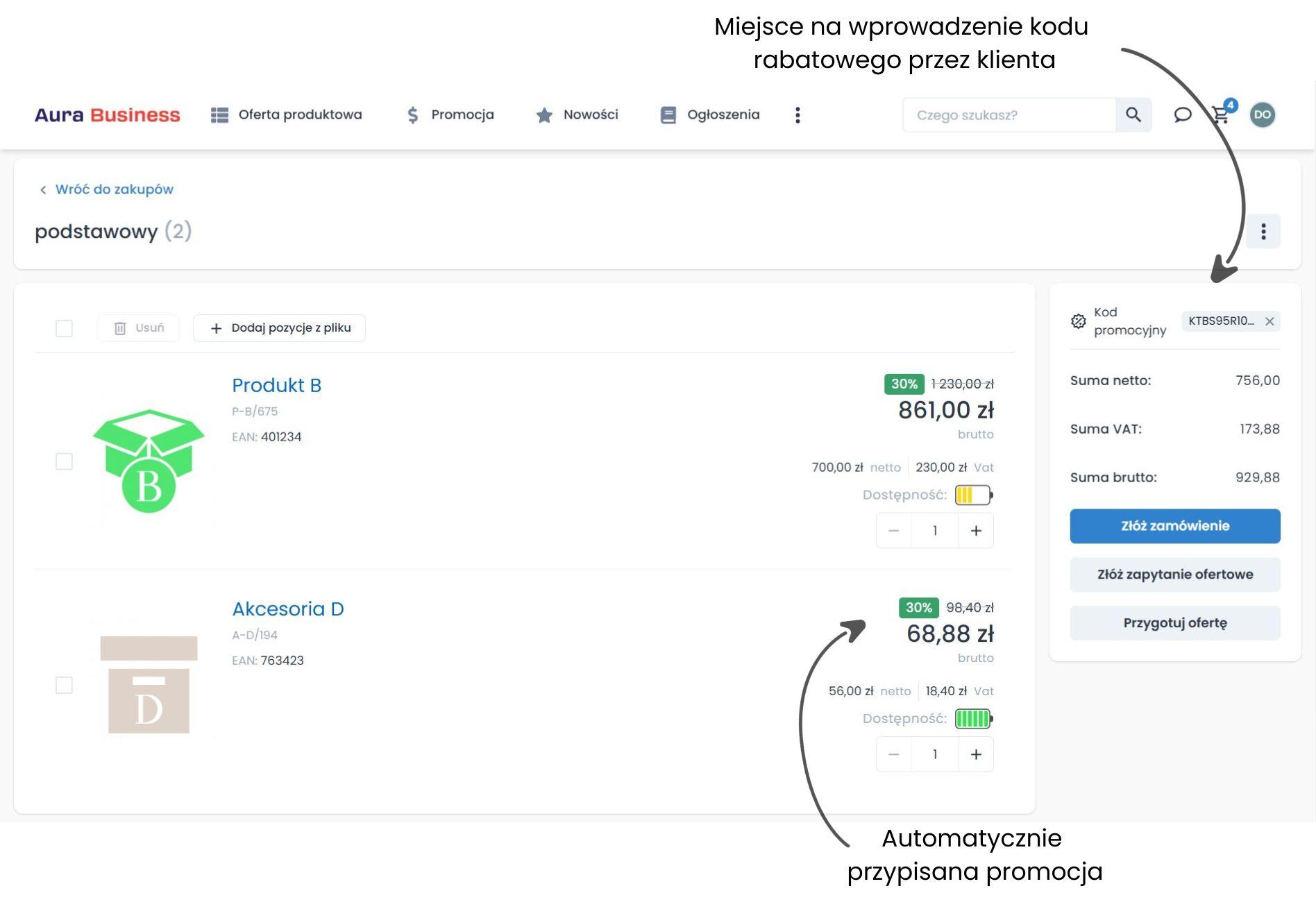Remove promo code KTBS95R10 with the X

click(1270, 321)
